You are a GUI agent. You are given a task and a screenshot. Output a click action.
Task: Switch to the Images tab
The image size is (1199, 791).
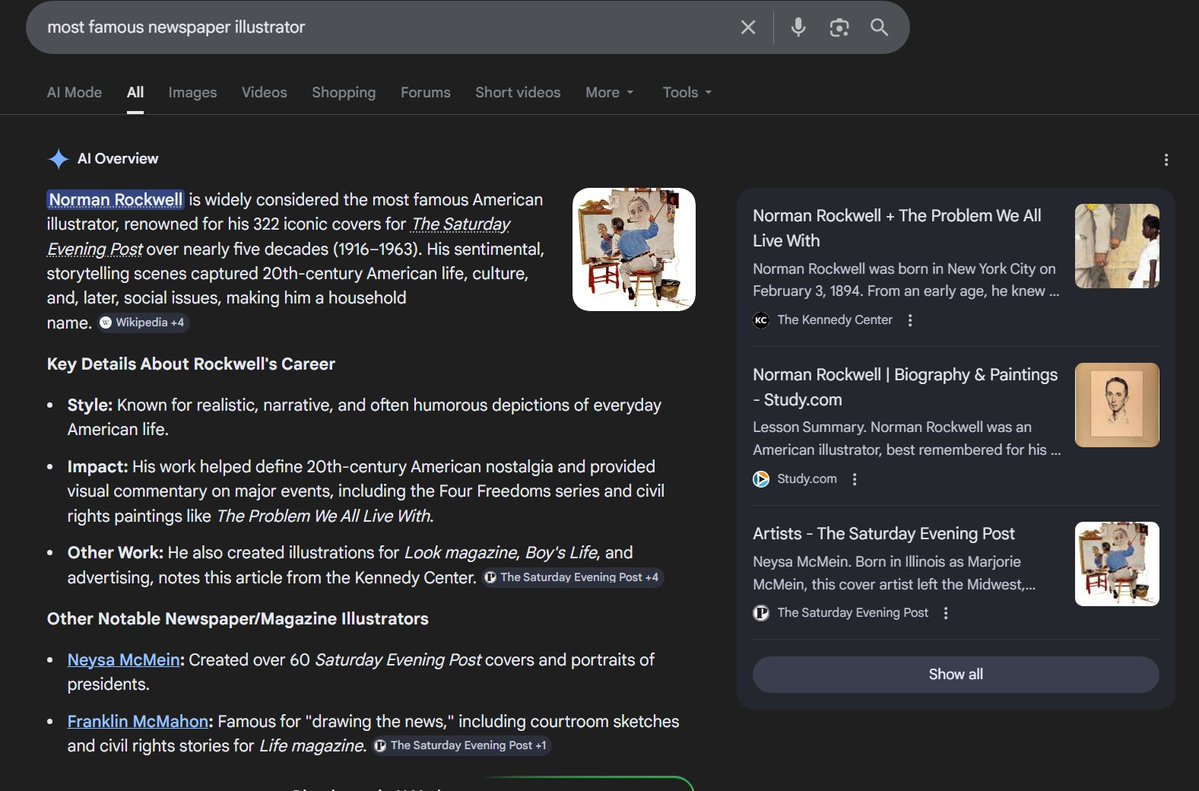(193, 93)
